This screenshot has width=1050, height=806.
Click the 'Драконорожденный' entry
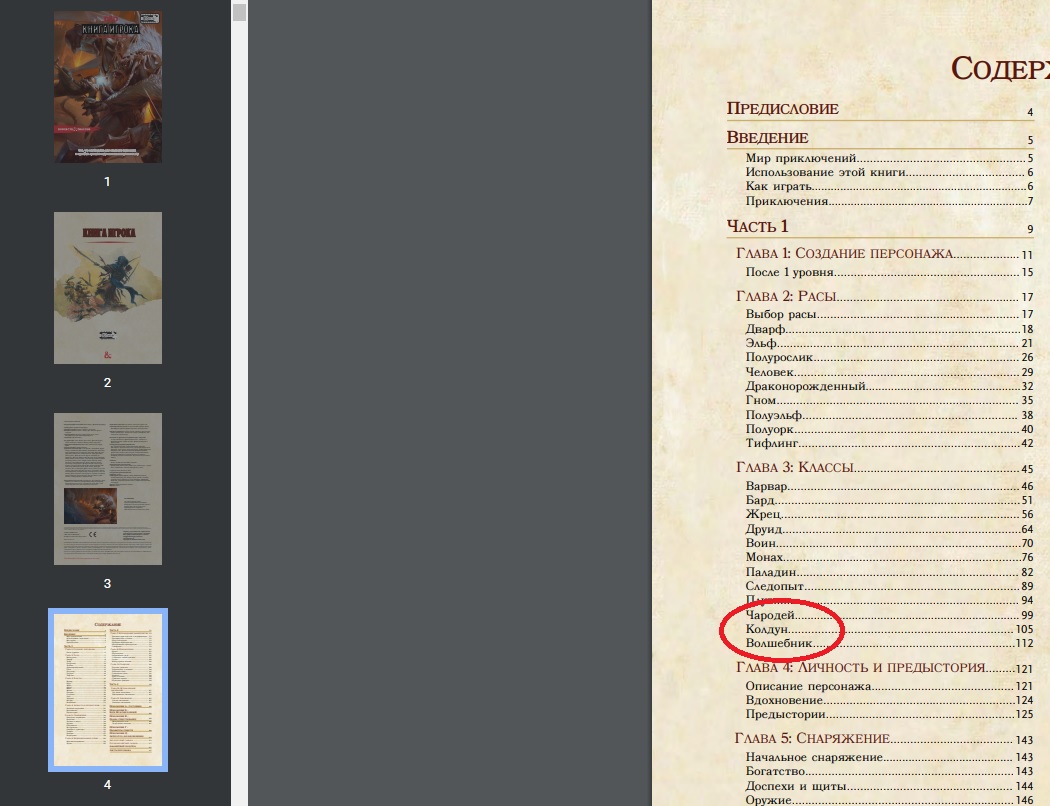click(806, 386)
